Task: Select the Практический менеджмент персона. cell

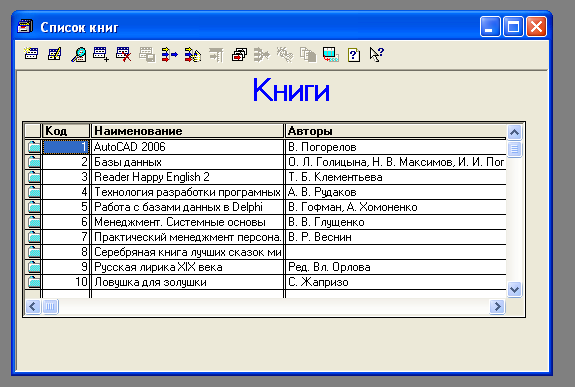Action: click(187, 237)
